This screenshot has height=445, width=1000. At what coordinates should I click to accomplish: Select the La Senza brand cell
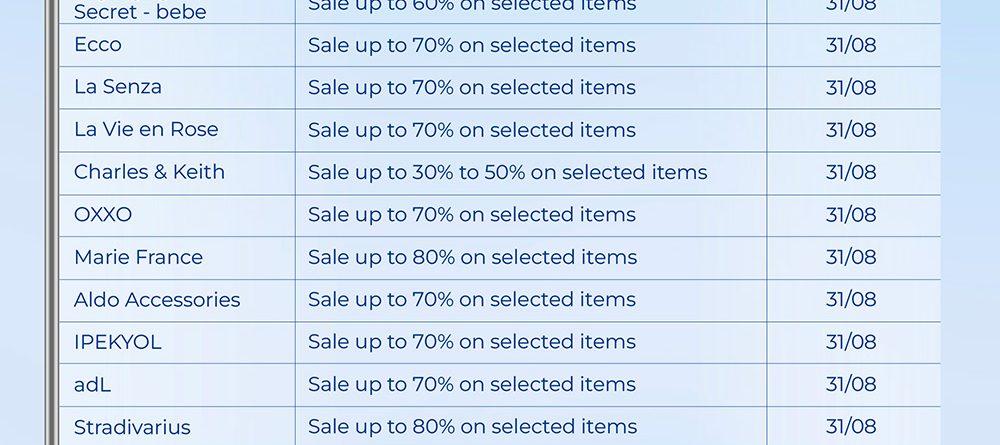[x=118, y=87]
